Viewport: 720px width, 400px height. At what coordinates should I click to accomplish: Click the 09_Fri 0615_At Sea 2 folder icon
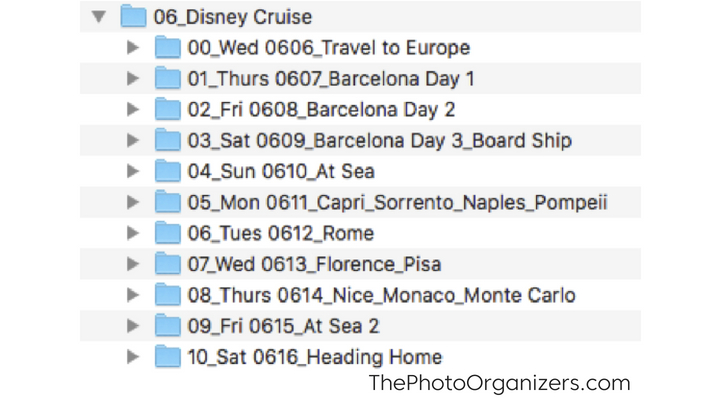pos(168,326)
